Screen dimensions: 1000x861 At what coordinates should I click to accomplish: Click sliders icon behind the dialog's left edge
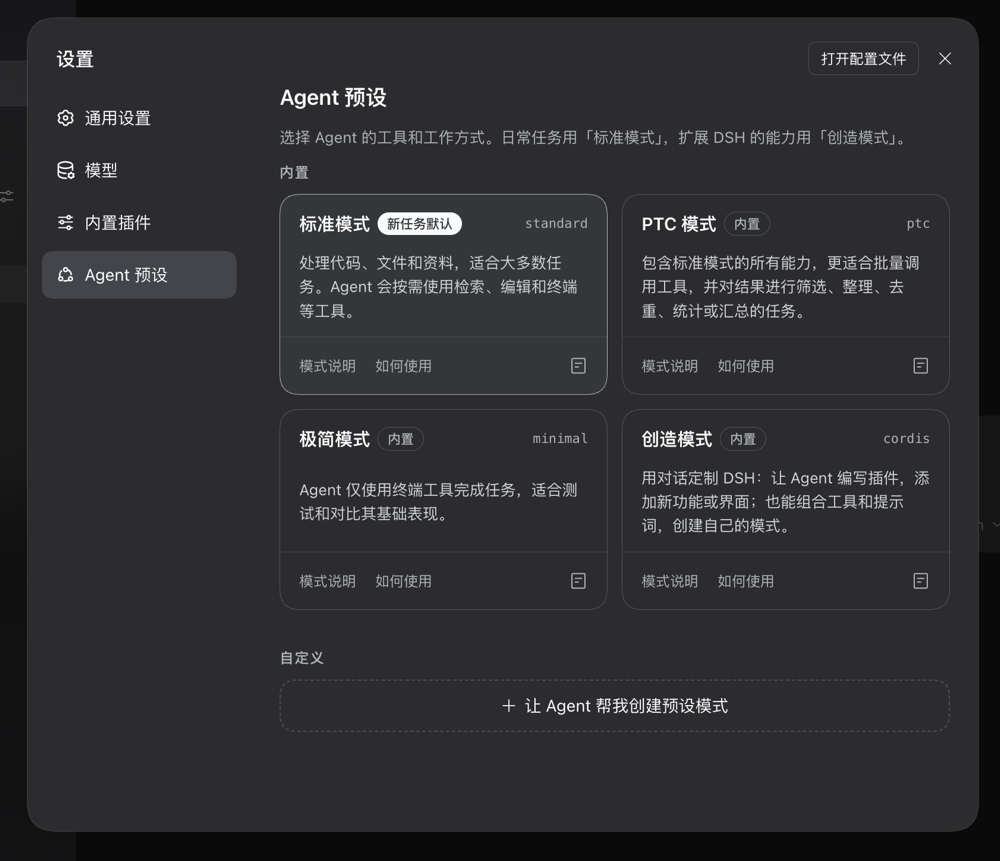[x=6, y=196]
